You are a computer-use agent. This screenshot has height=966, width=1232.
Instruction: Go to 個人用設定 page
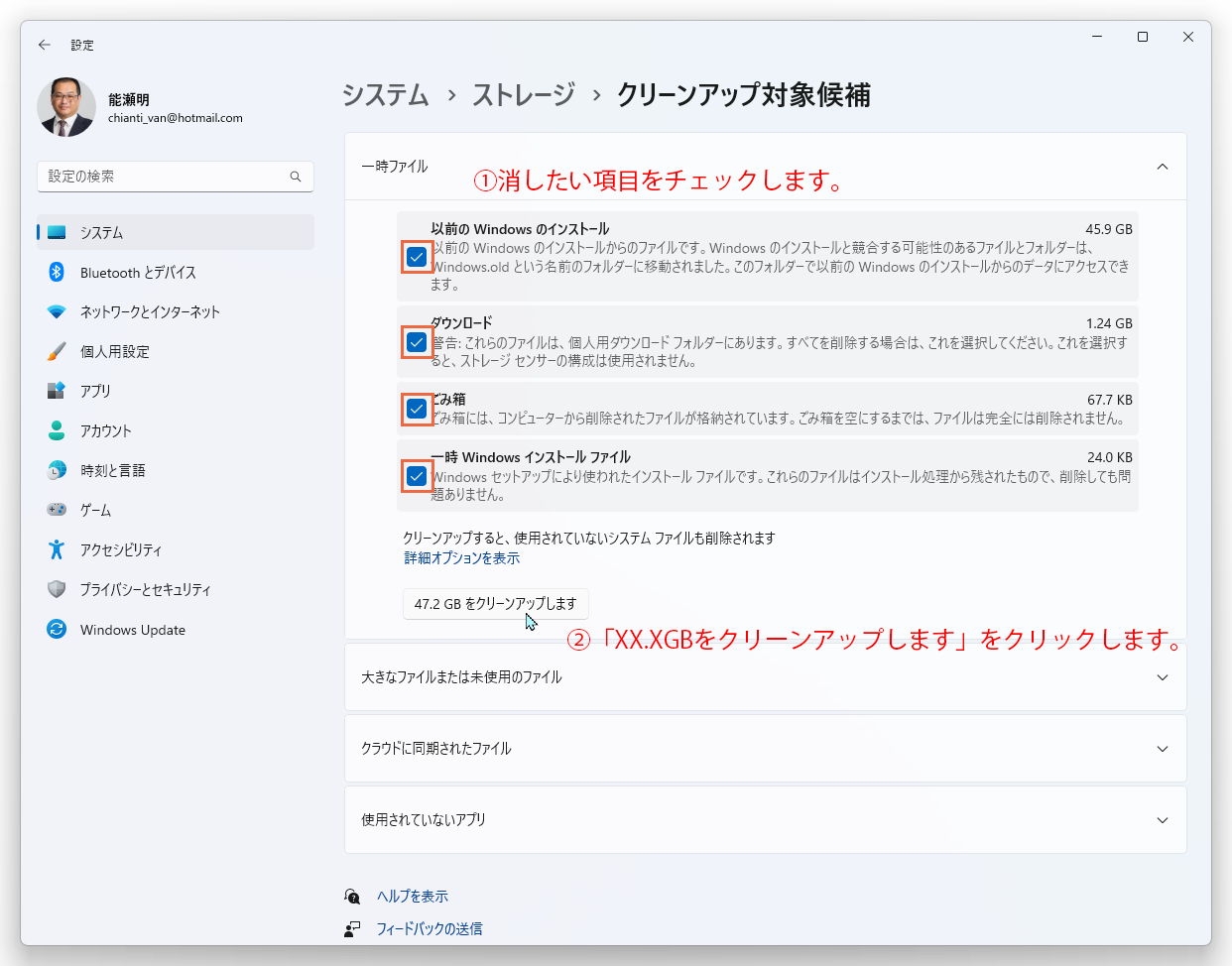click(x=176, y=351)
